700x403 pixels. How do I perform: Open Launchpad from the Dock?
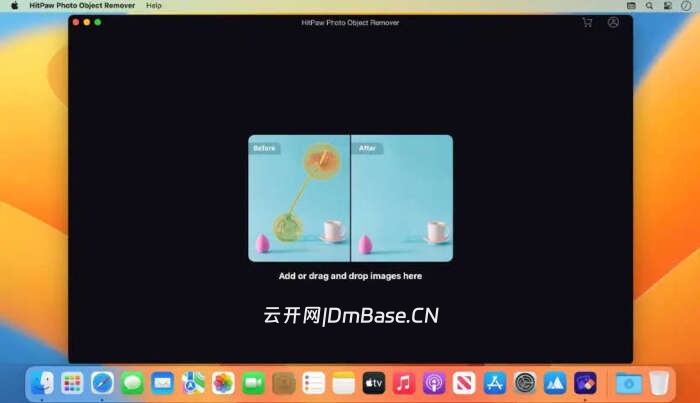click(x=72, y=383)
